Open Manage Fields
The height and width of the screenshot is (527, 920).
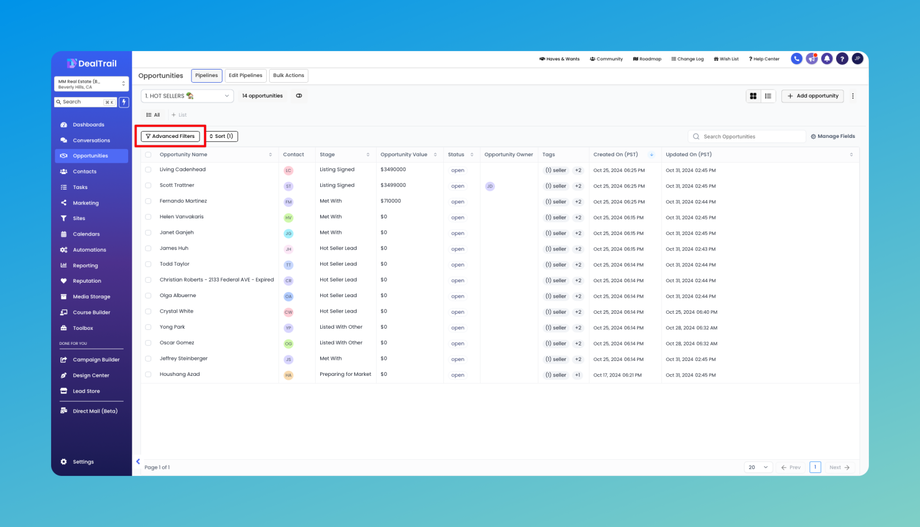tap(833, 136)
